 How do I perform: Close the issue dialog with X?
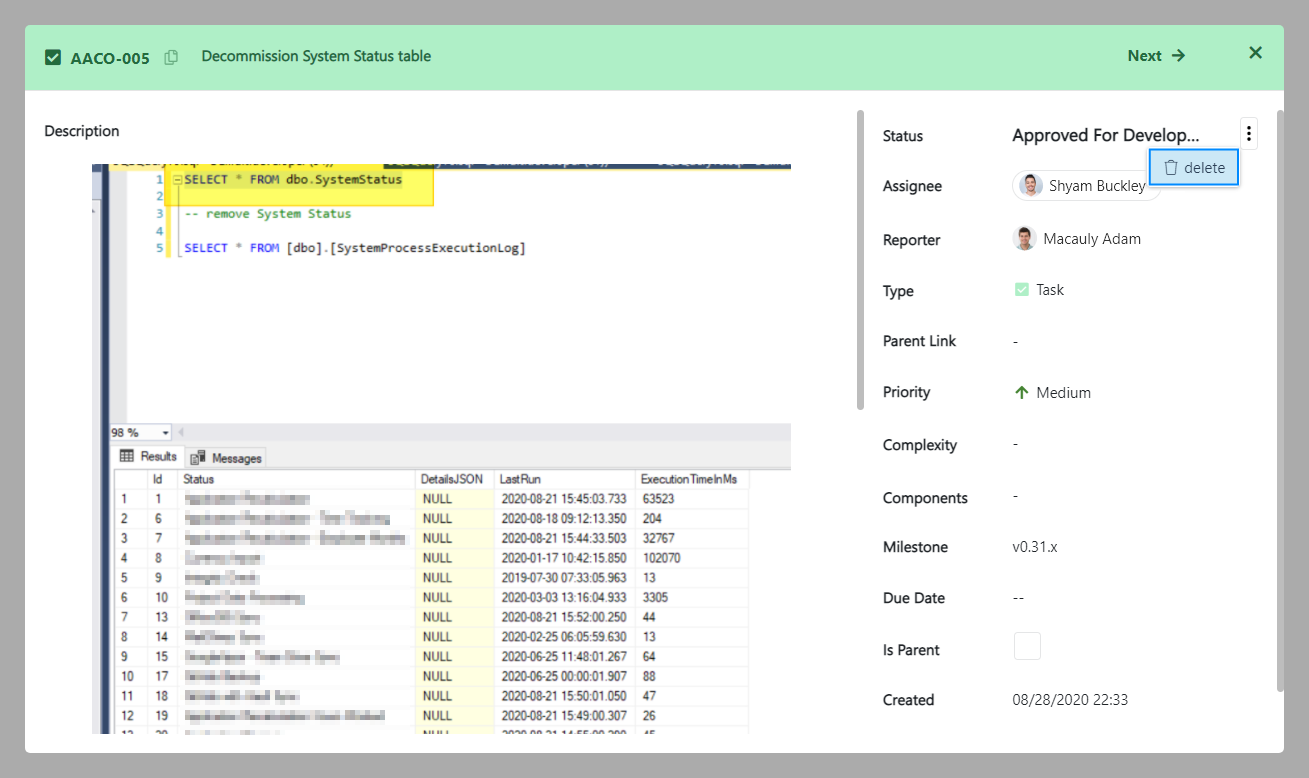tap(1255, 53)
